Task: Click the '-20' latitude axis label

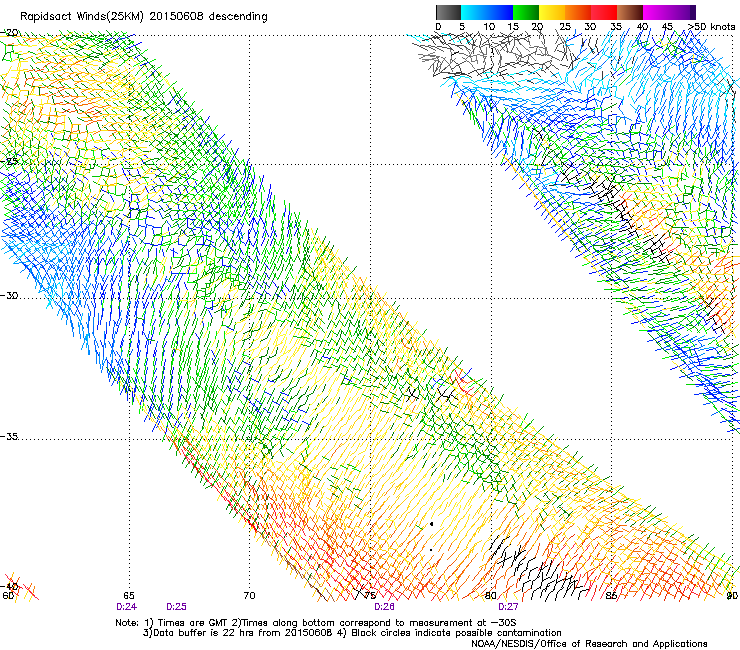Action: pos(9,33)
